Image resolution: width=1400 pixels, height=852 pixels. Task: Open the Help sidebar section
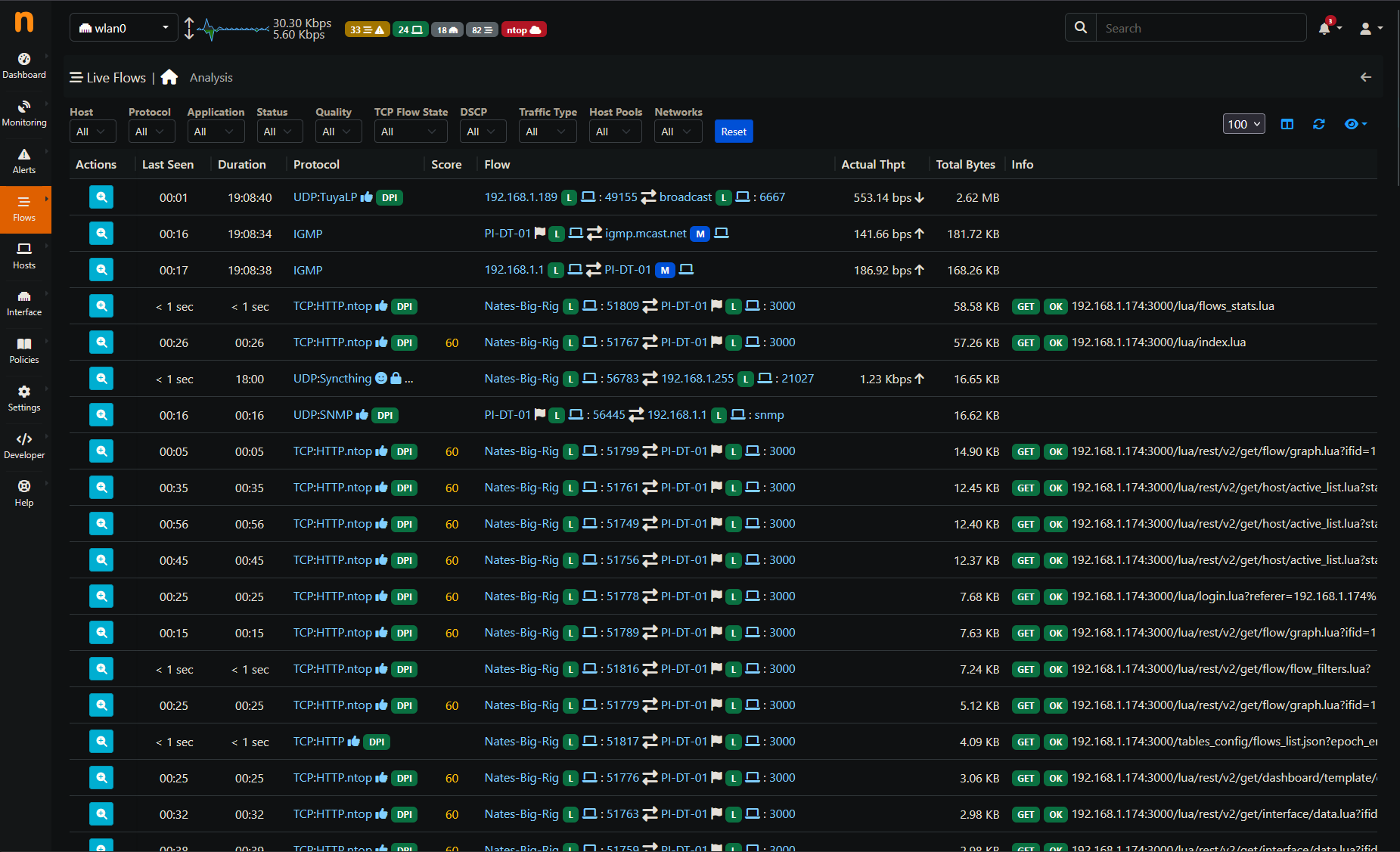(x=24, y=494)
